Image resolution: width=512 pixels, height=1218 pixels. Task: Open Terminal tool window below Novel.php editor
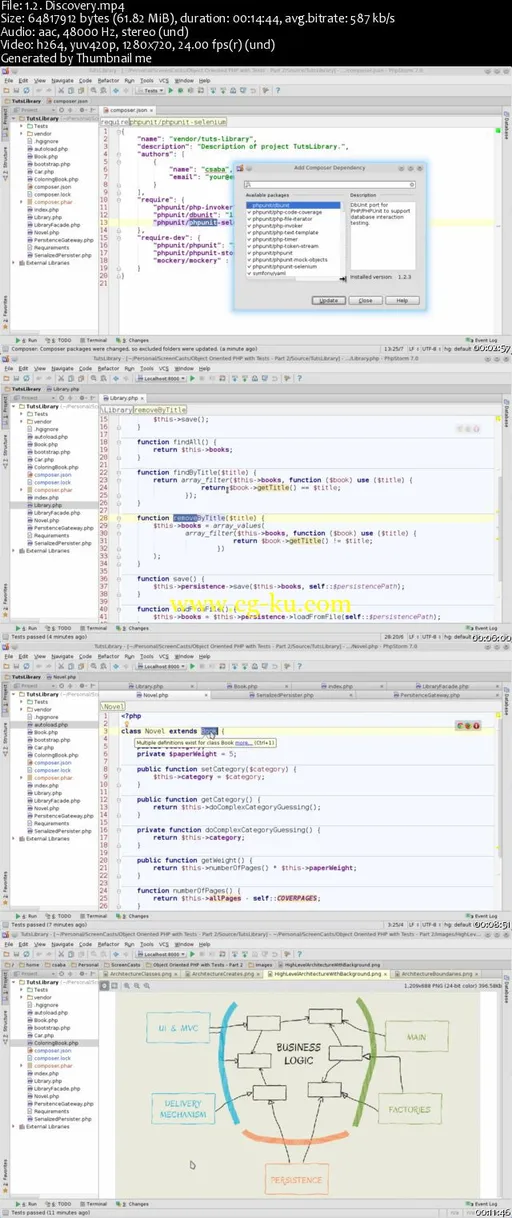[95, 914]
